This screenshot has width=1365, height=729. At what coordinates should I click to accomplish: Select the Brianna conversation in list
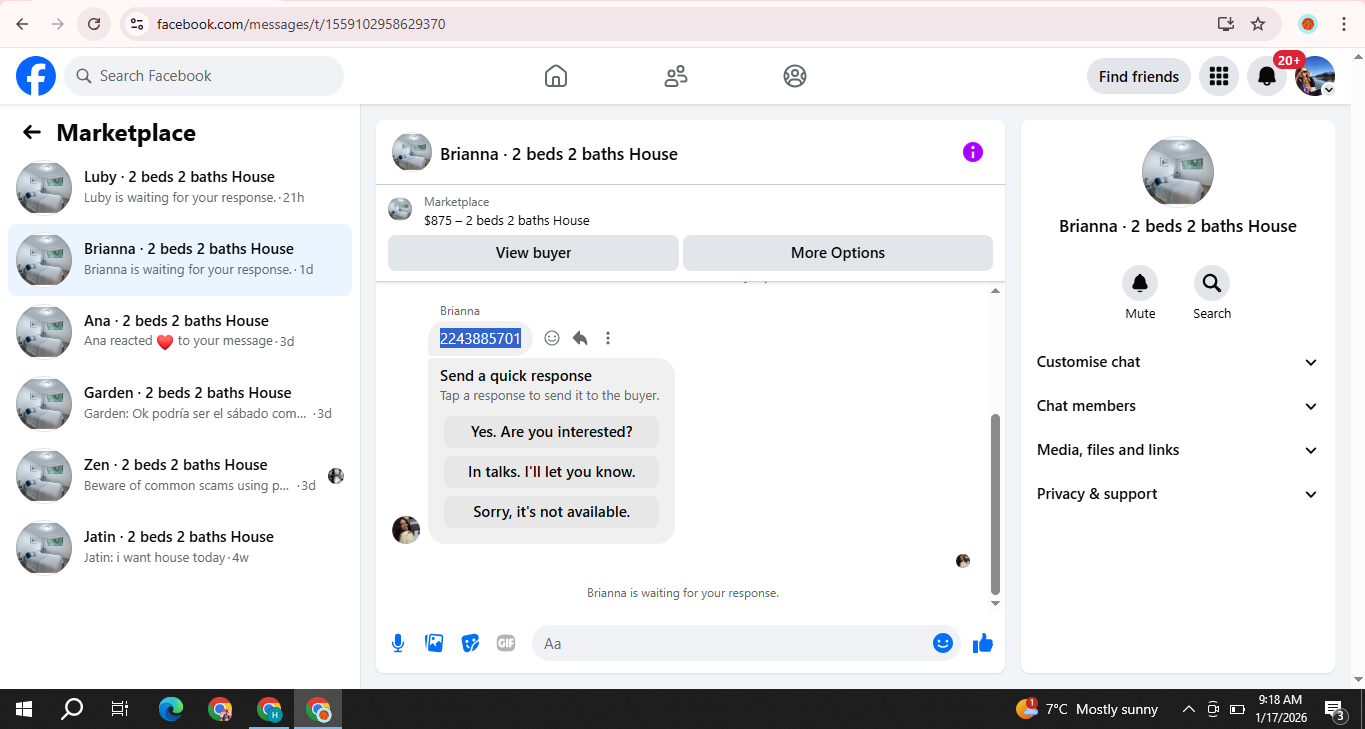tap(180, 259)
